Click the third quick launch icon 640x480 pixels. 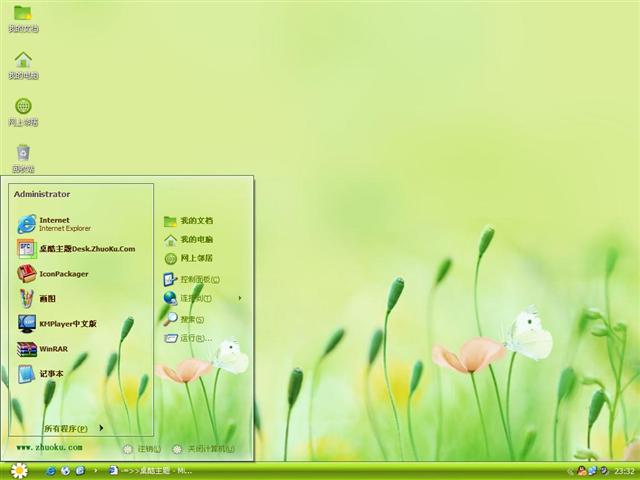click(x=80, y=471)
